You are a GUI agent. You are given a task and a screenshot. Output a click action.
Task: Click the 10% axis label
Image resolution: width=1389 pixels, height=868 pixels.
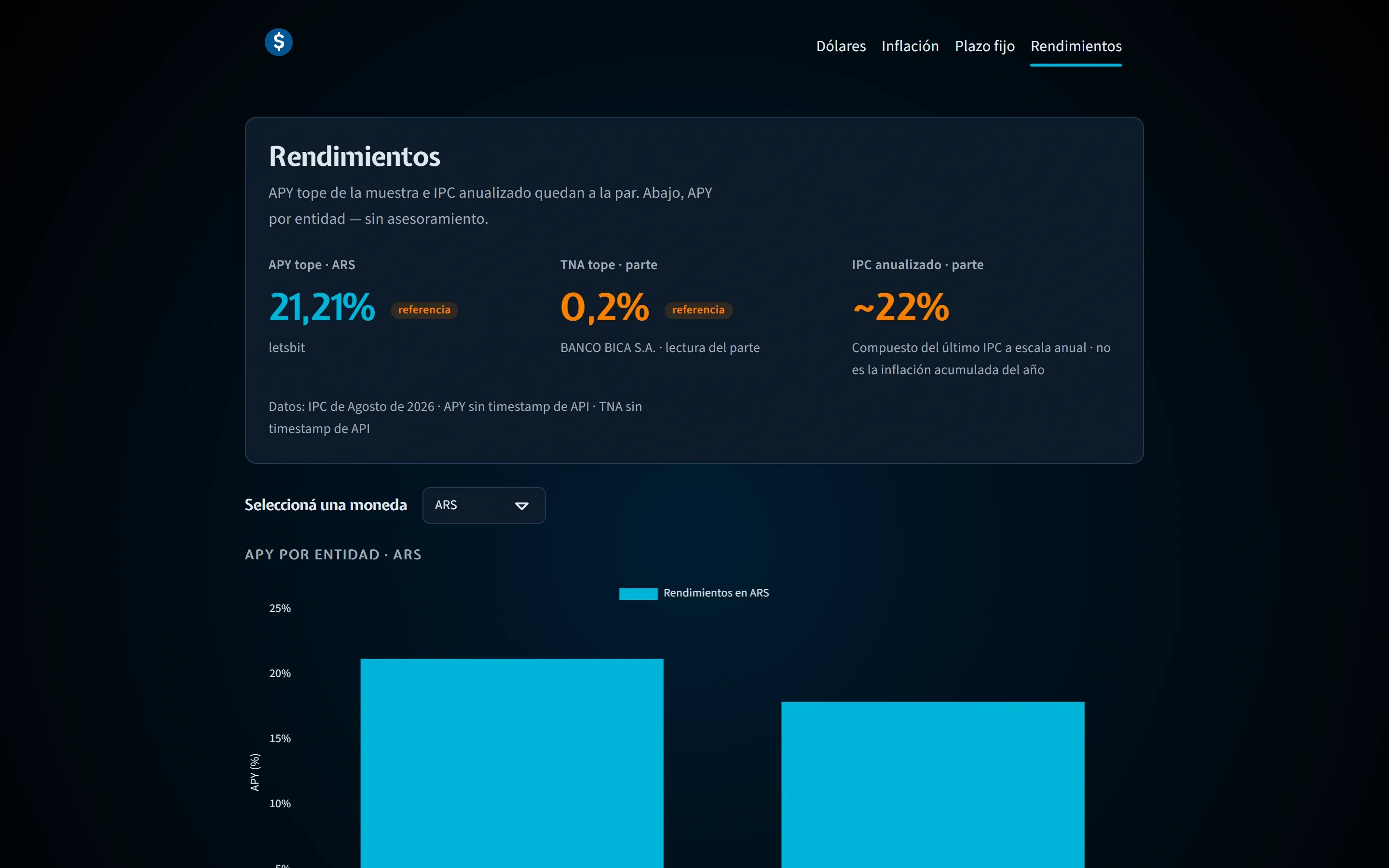280,804
